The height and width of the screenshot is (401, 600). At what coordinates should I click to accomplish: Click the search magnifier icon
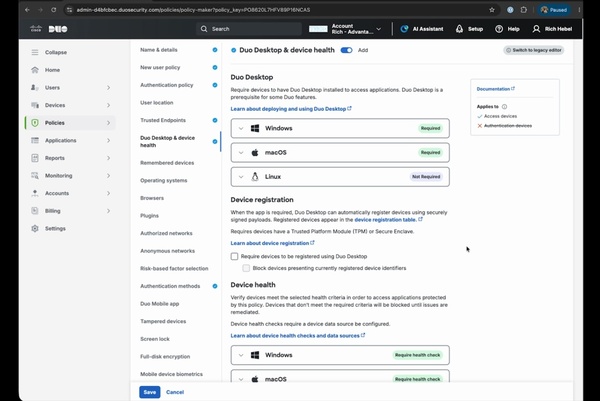(204, 29)
